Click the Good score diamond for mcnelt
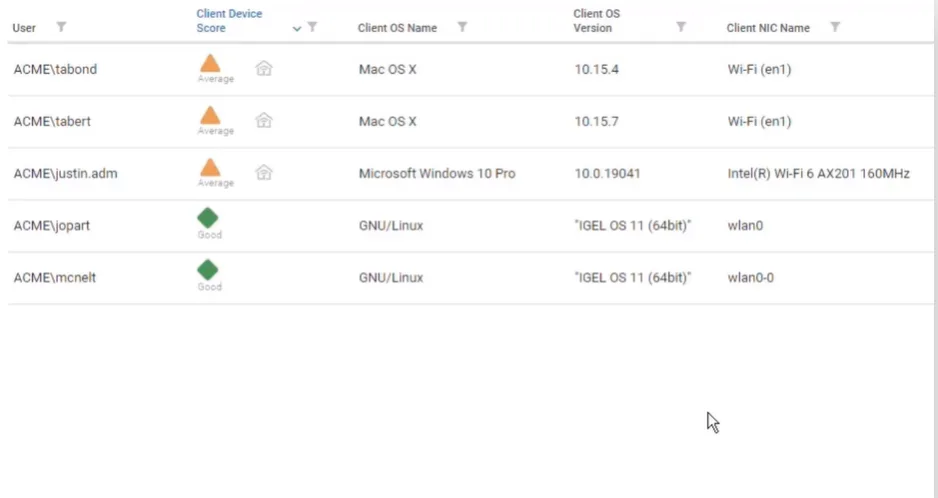 pyautogui.click(x=208, y=270)
